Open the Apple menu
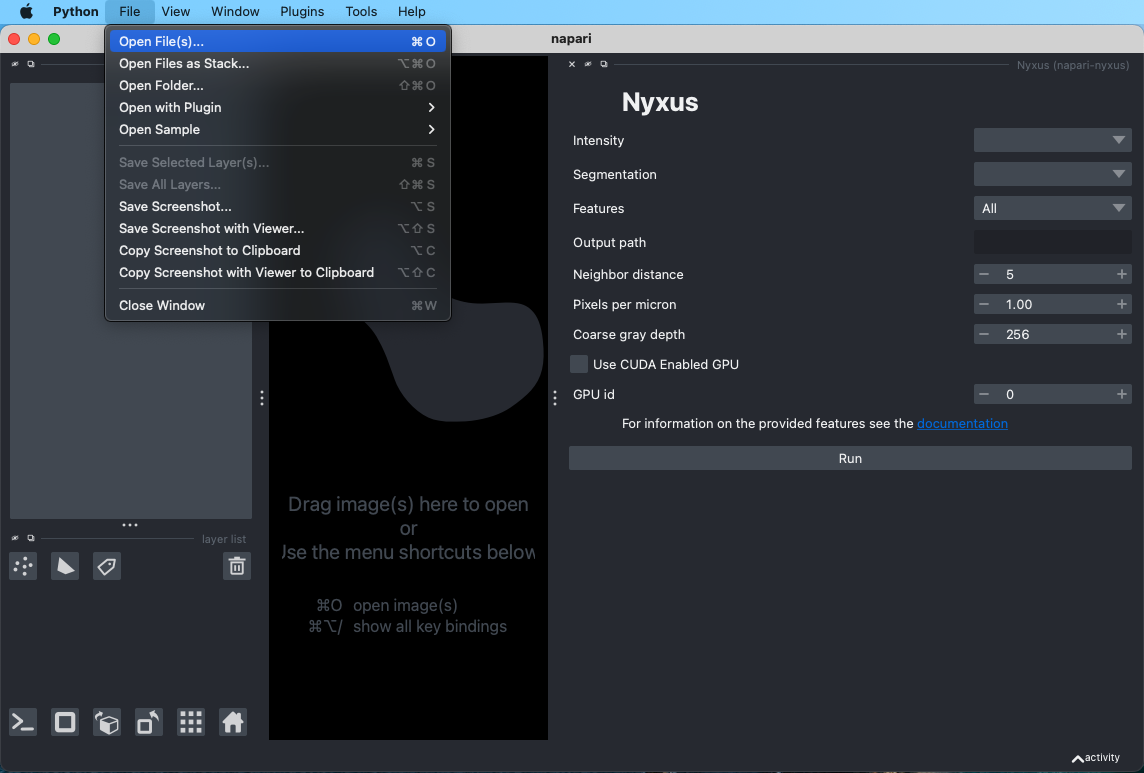This screenshot has width=1144, height=773. 26,12
